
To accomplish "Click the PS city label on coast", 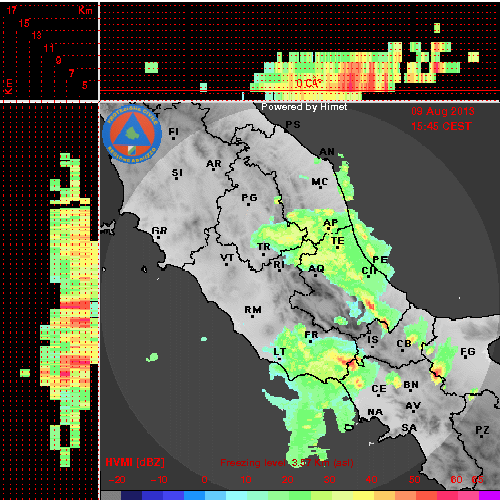I will (x=293, y=125).
